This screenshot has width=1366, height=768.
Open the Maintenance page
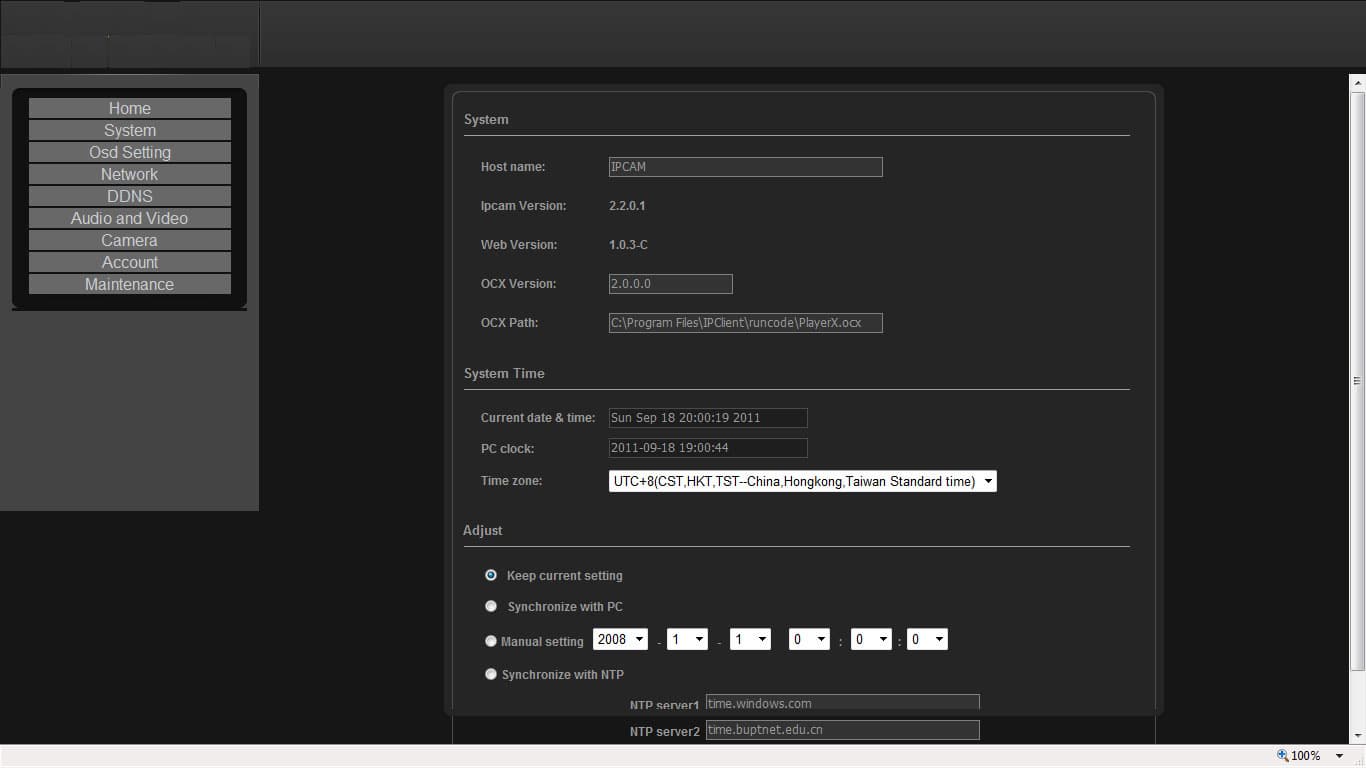(x=130, y=284)
